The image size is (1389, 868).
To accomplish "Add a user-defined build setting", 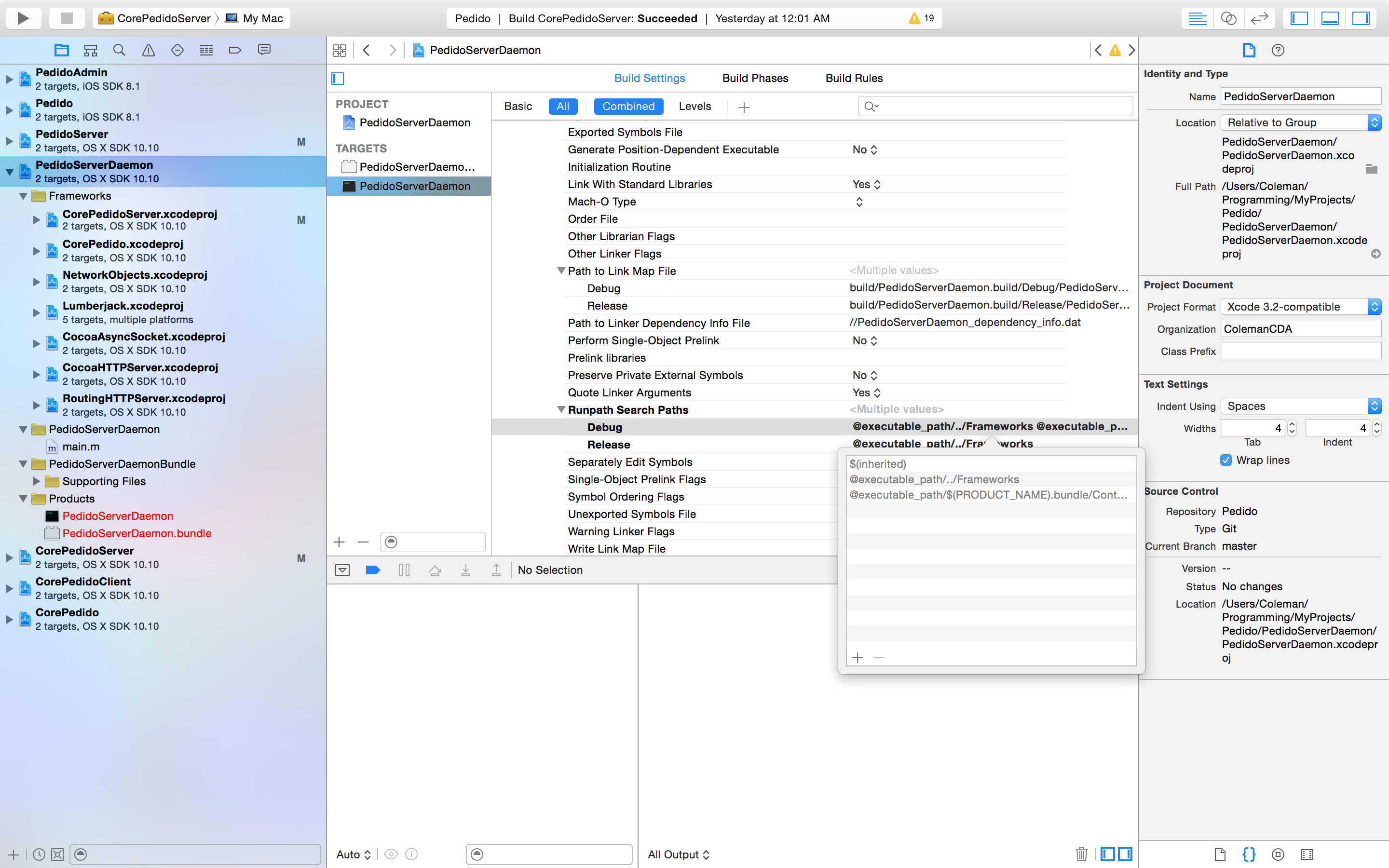I will pyautogui.click(x=744, y=108).
